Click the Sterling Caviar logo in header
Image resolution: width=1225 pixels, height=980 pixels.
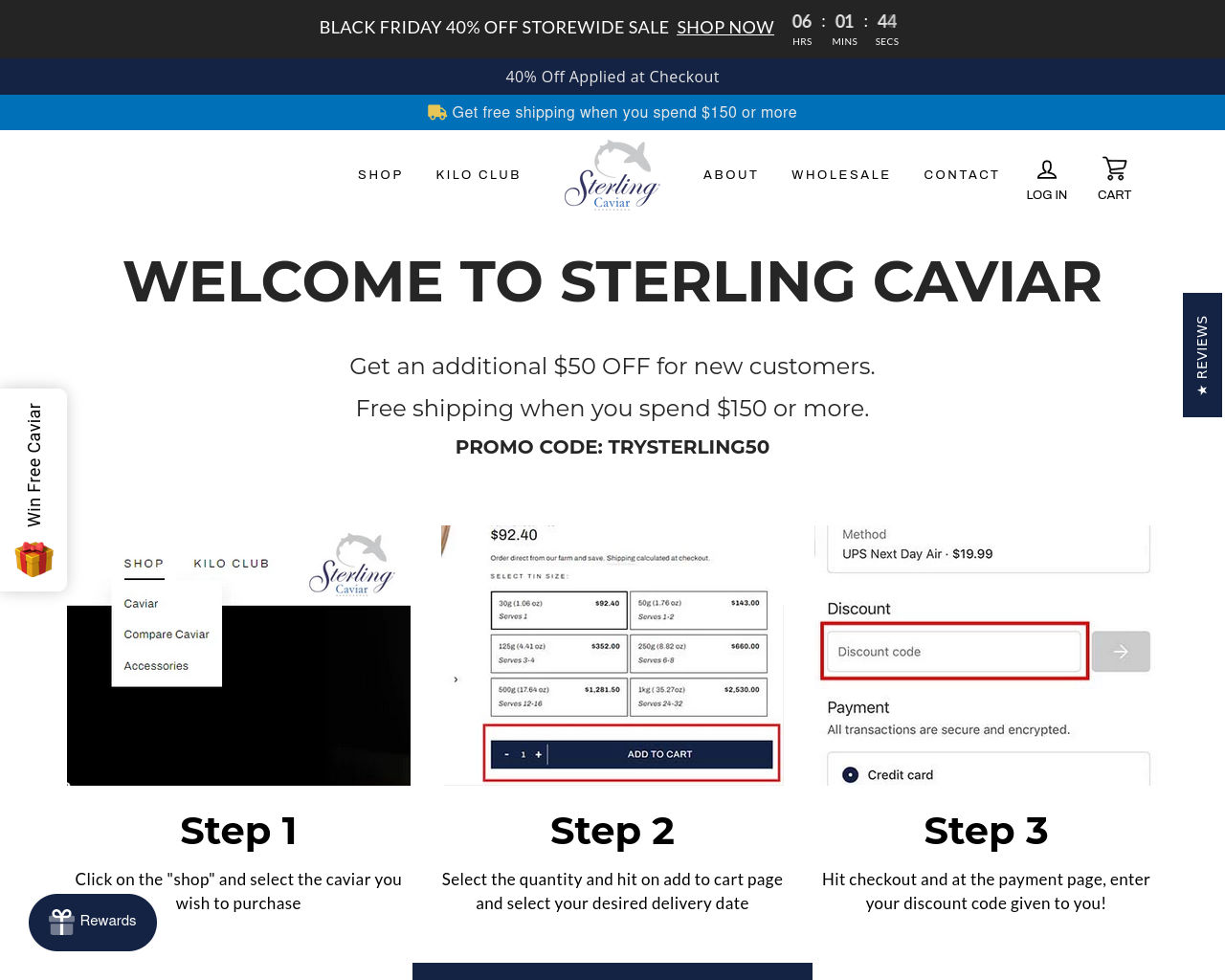pyautogui.click(x=612, y=174)
